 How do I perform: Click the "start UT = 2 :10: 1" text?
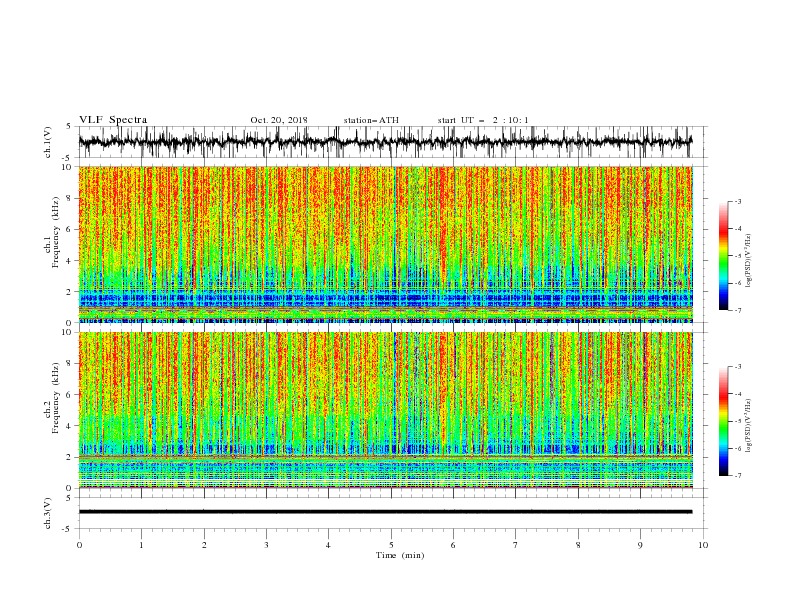(x=483, y=120)
